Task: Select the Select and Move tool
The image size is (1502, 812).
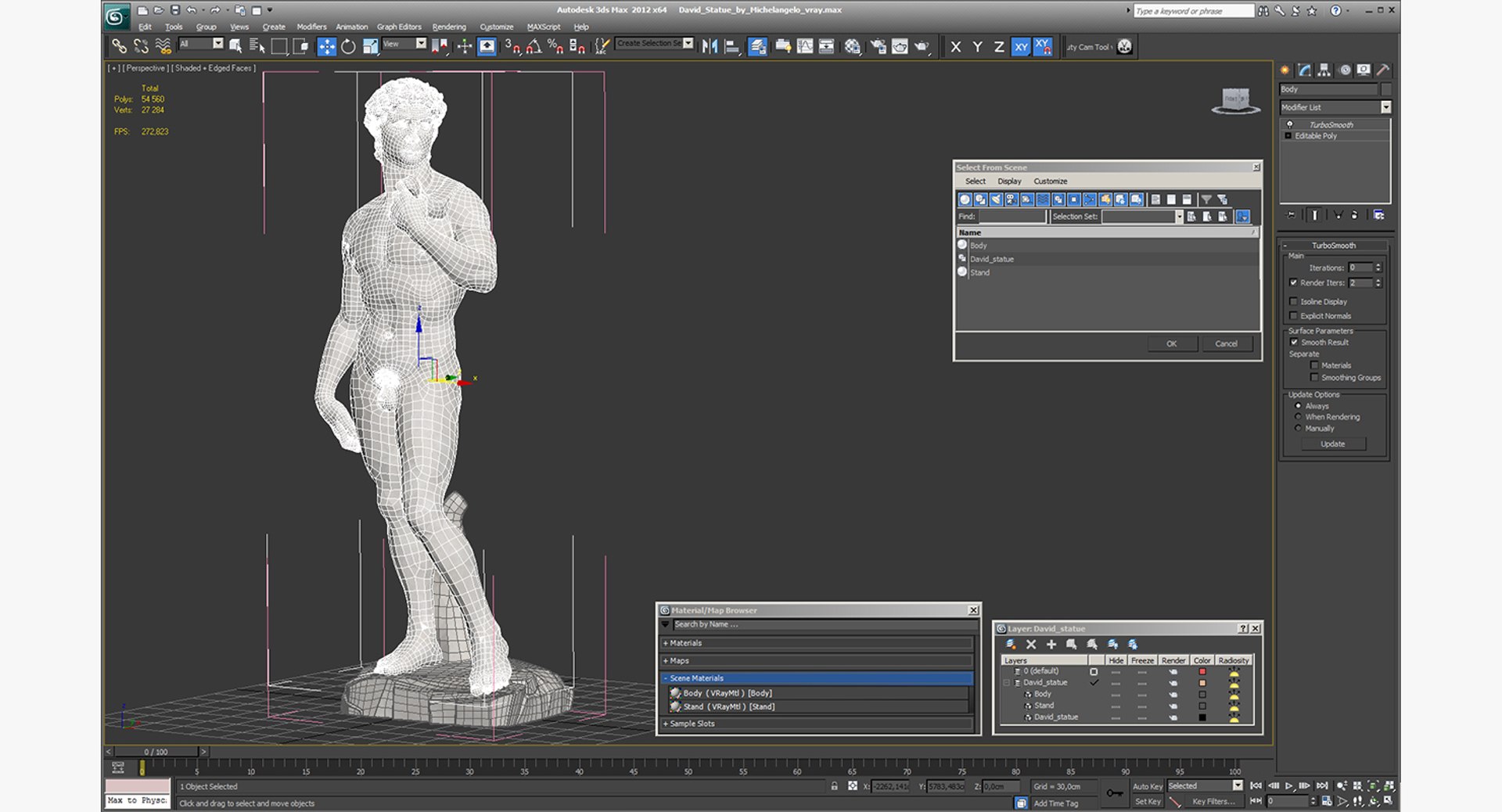Action: pos(326,47)
